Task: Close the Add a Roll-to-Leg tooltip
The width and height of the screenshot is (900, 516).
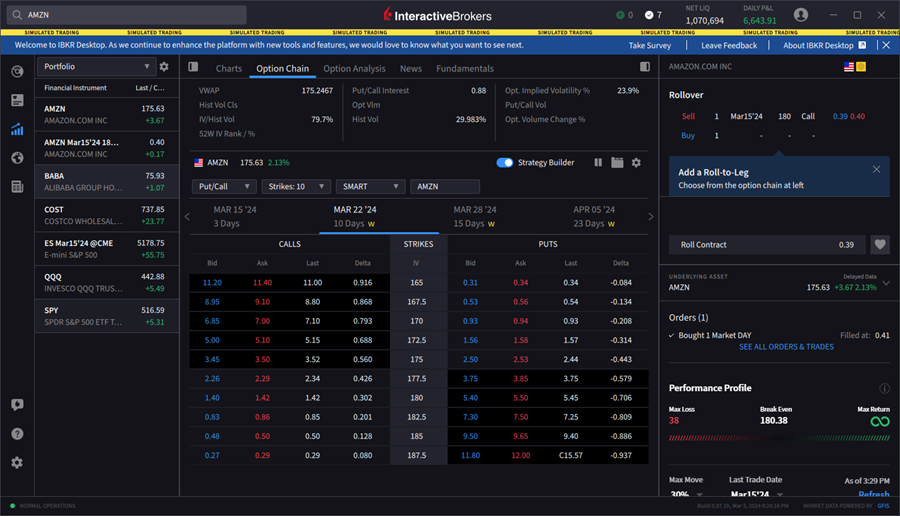Action: point(876,169)
